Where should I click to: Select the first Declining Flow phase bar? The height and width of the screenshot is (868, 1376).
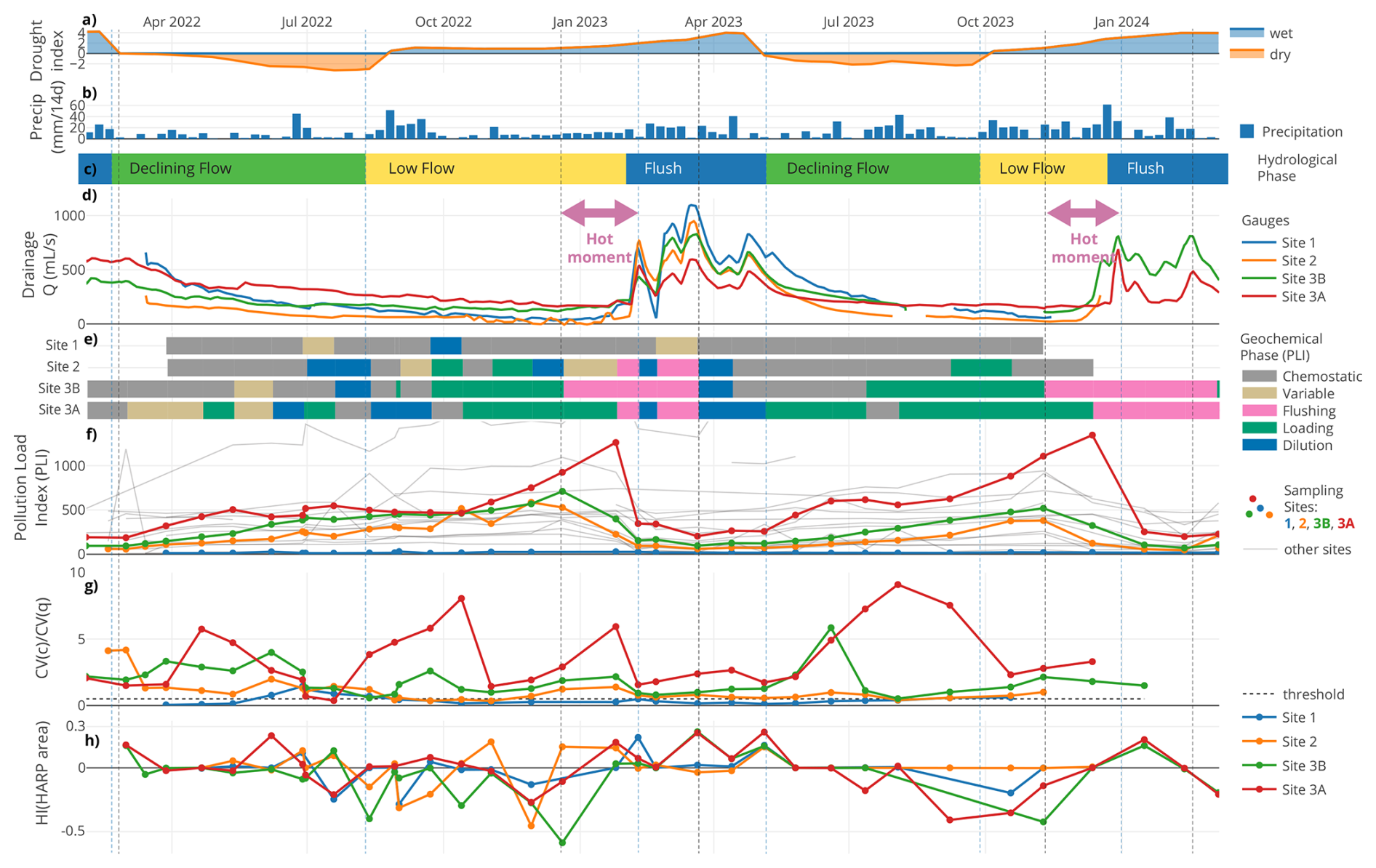238,169
